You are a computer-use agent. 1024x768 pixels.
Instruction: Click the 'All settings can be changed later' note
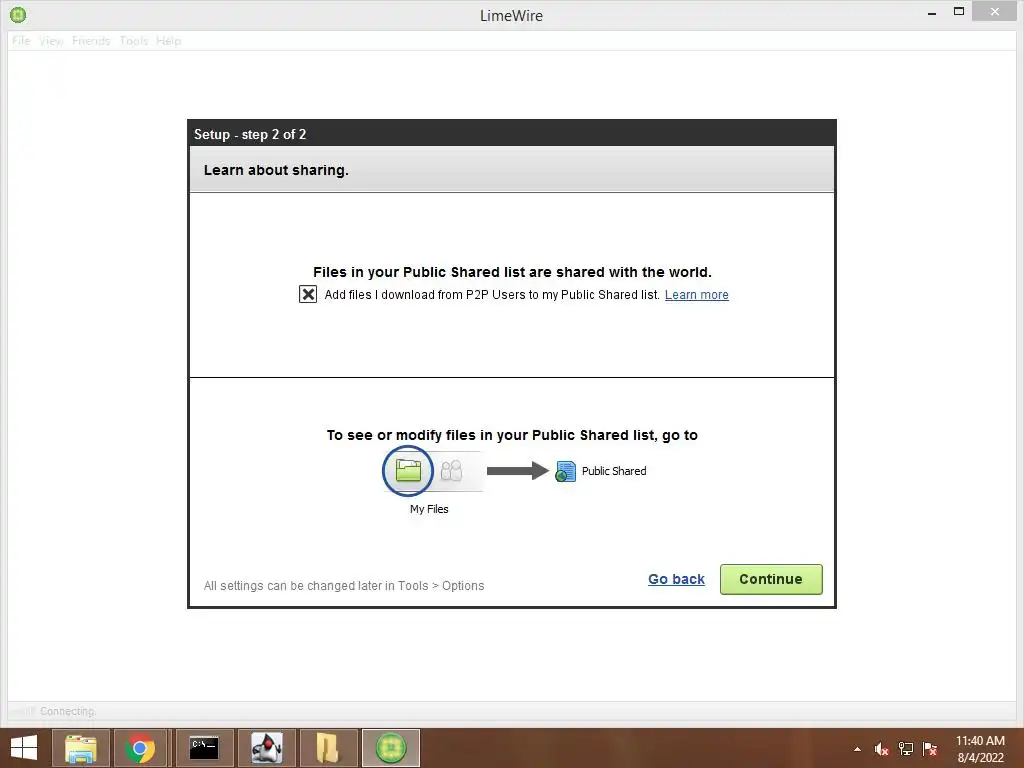click(x=344, y=586)
